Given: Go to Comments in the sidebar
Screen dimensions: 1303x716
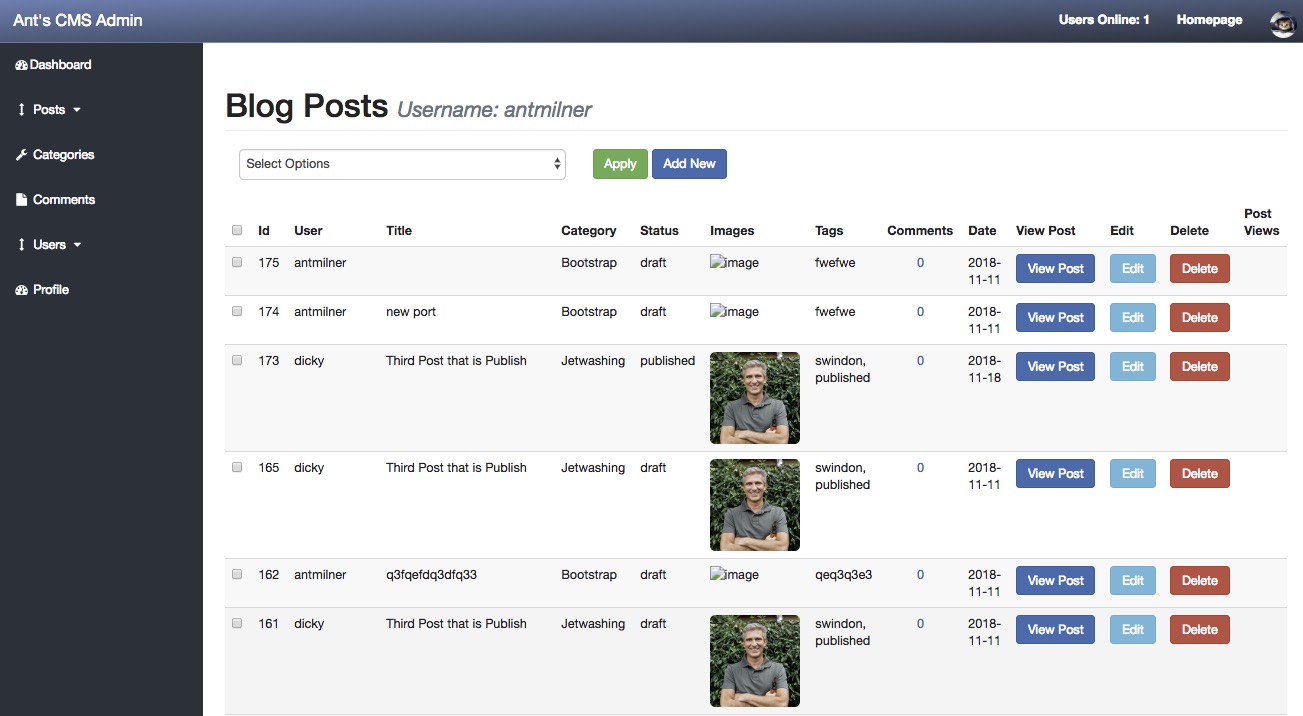Looking at the screenshot, I should click(64, 200).
